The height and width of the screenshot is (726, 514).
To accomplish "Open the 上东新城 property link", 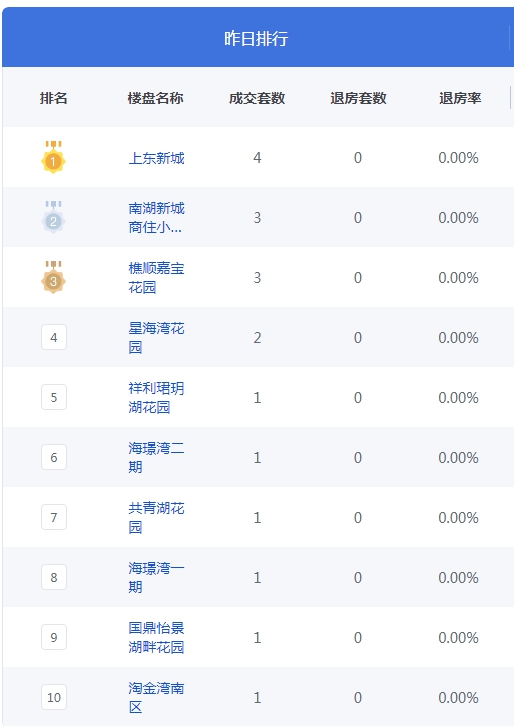I will pyautogui.click(x=157, y=158).
